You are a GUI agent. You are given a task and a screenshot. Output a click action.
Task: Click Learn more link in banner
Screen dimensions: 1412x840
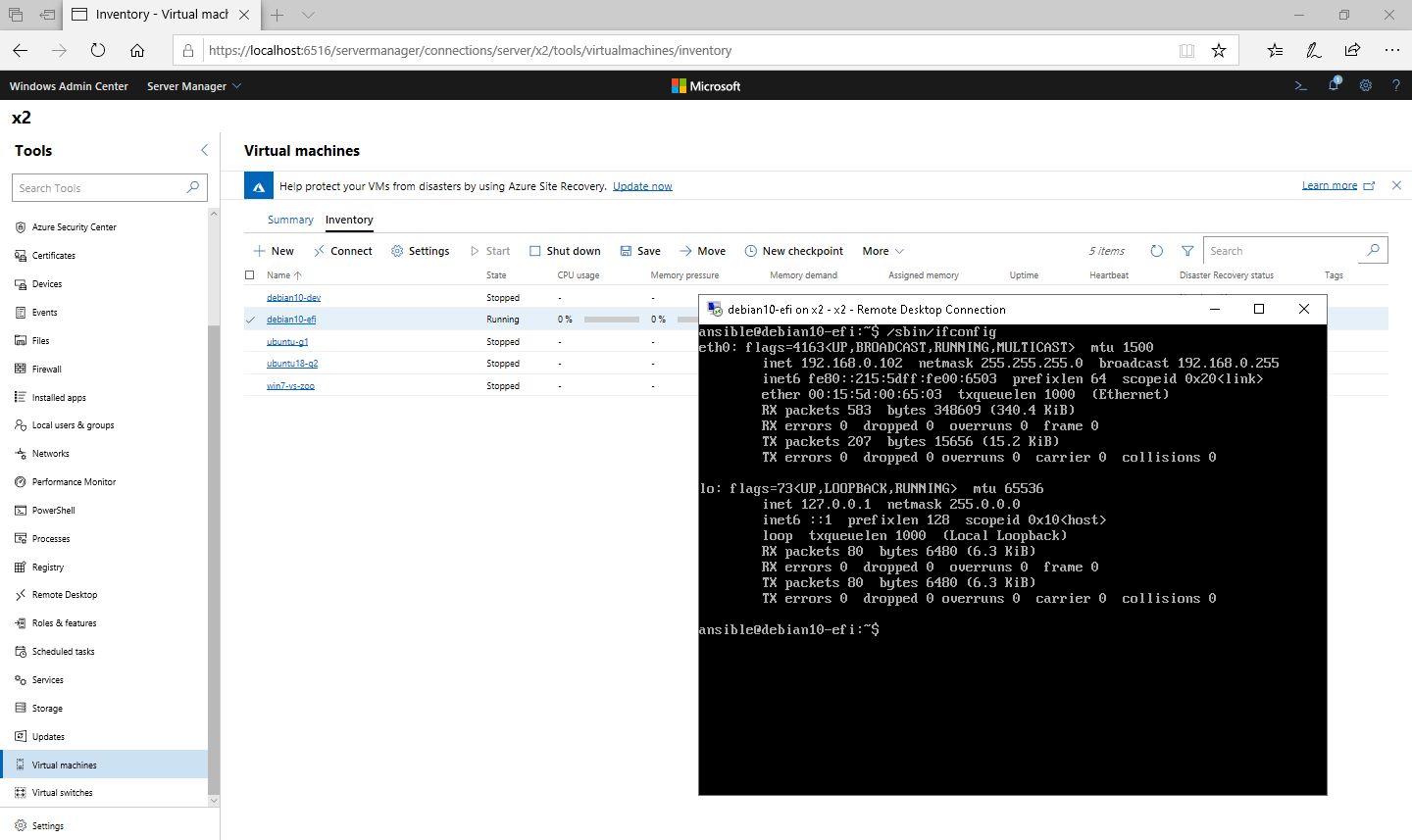1330,185
